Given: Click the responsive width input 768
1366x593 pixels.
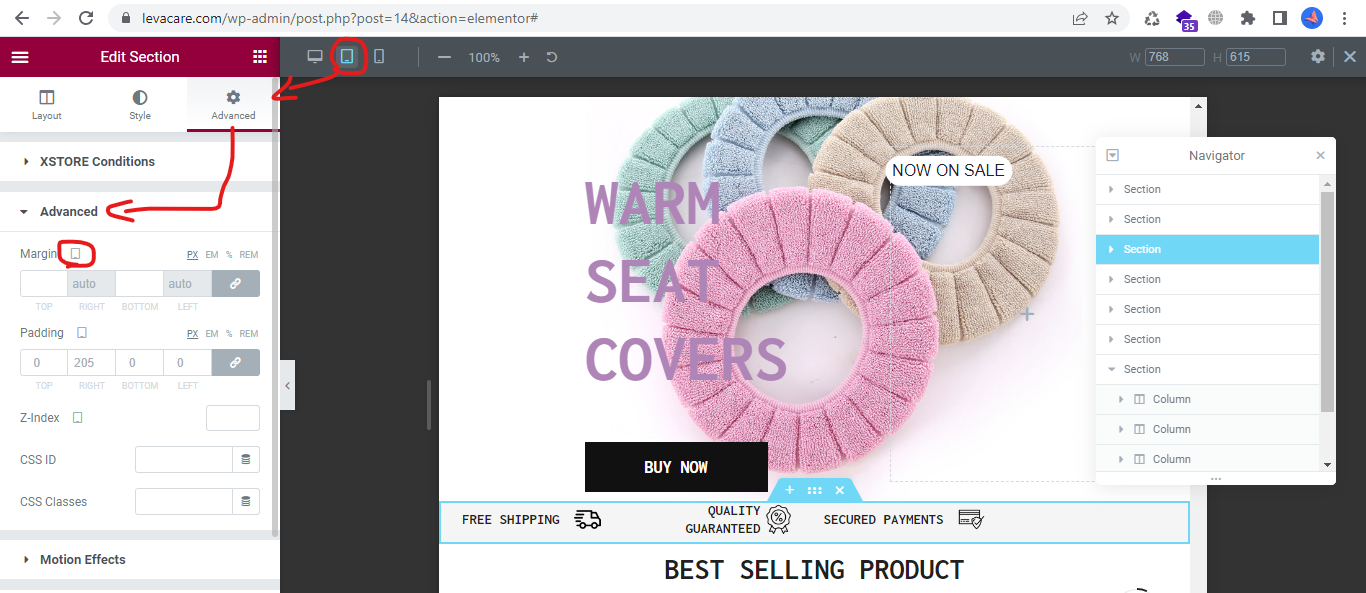Looking at the screenshot, I should pos(1175,57).
